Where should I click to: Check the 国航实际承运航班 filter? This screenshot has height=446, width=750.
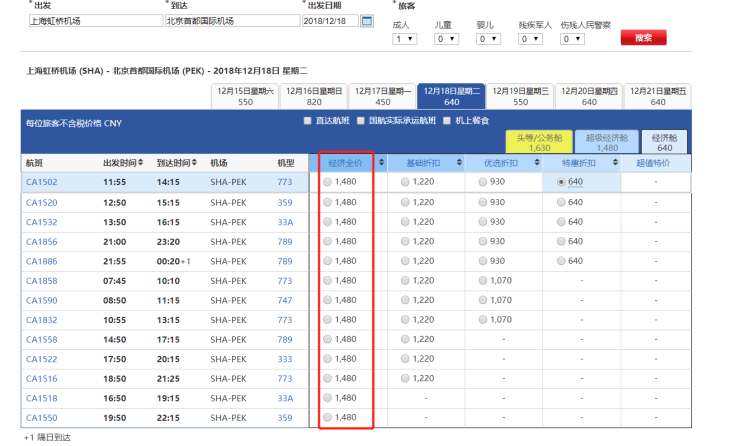(x=361, y=121)
